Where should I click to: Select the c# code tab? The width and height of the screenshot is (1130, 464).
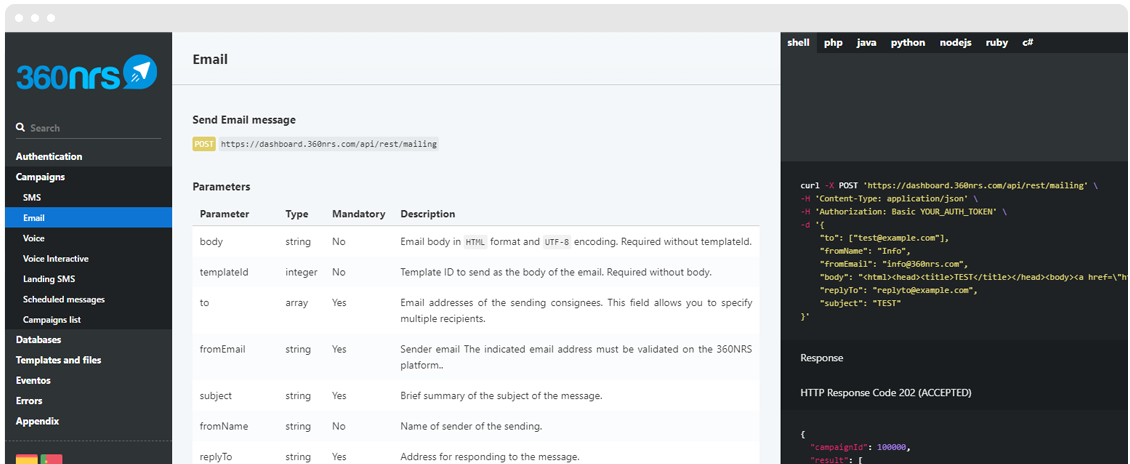1028,43
